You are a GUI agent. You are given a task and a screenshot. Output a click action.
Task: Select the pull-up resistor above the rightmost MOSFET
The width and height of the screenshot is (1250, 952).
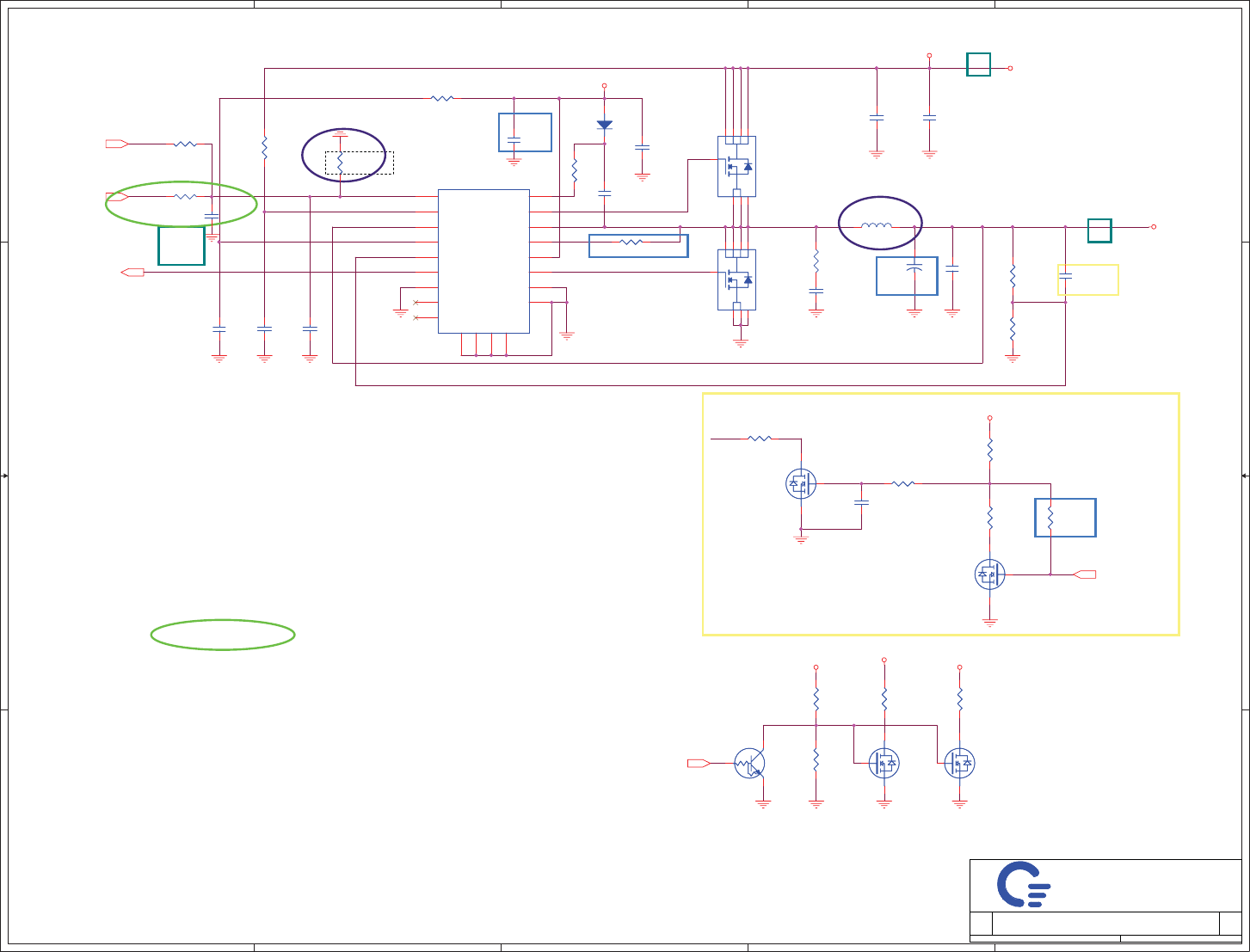click(959, 699)
